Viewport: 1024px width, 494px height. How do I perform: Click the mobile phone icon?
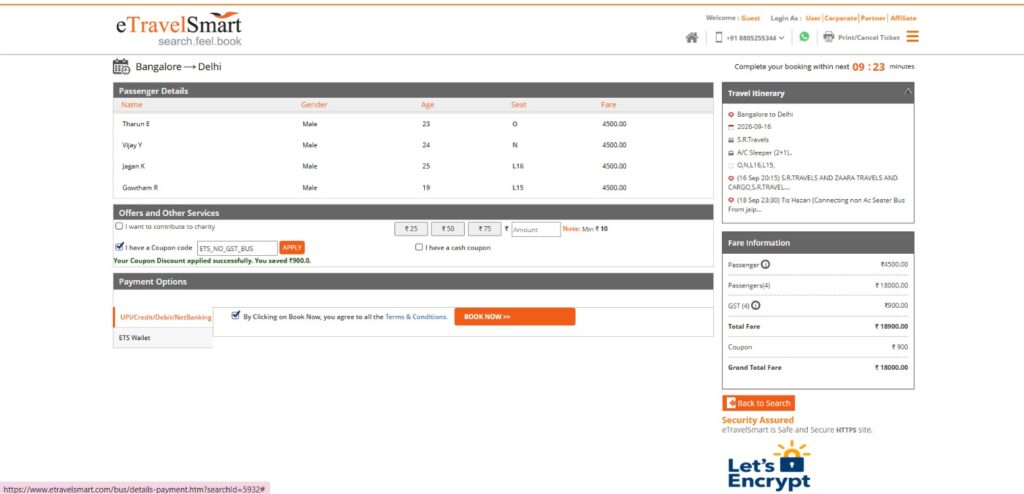click(719, 38)
